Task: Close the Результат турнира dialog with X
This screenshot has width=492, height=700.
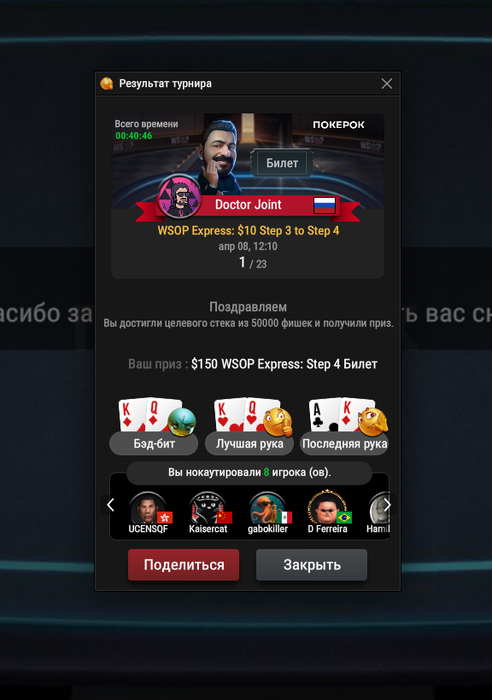Action: coord(387,83)
